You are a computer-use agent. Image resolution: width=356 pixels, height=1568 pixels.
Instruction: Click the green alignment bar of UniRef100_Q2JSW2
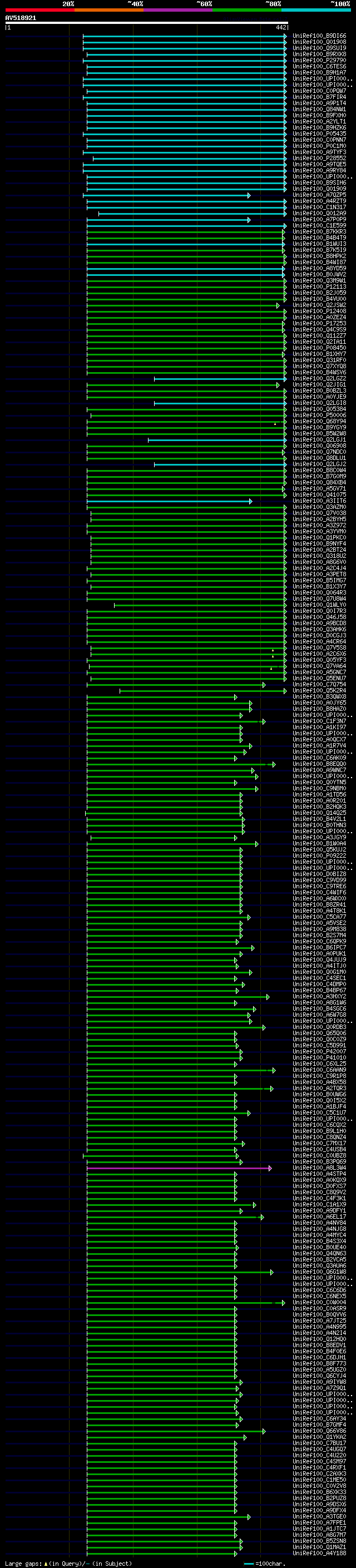182,305
